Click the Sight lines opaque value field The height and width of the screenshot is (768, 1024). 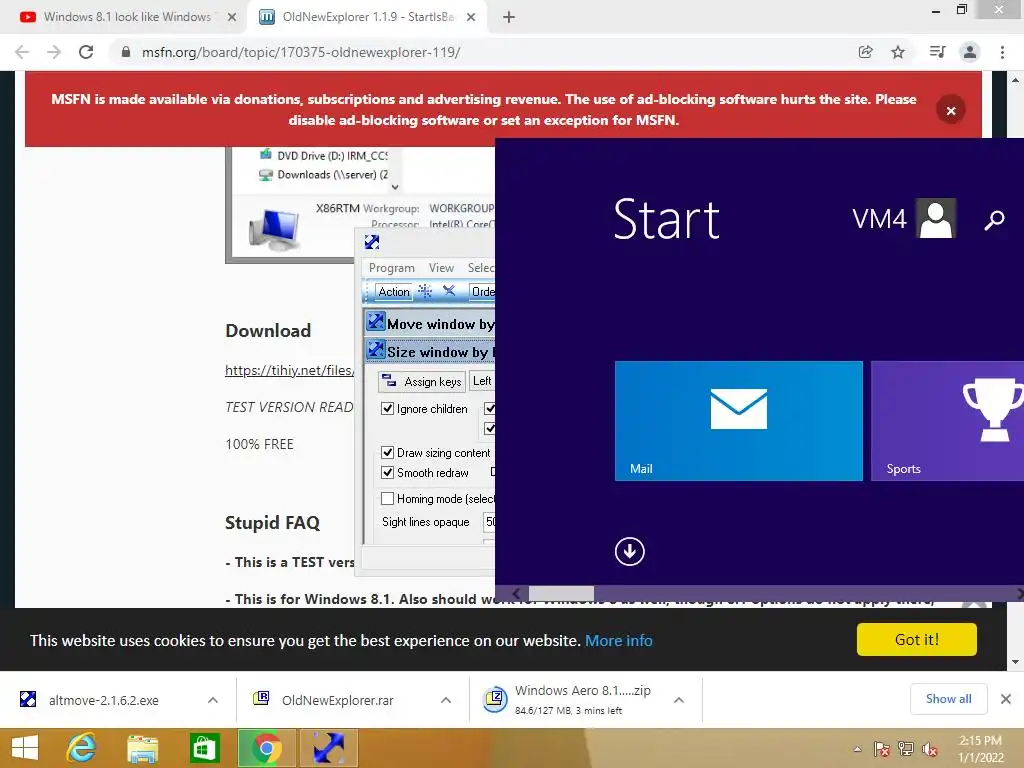click(x=489, y=522)
